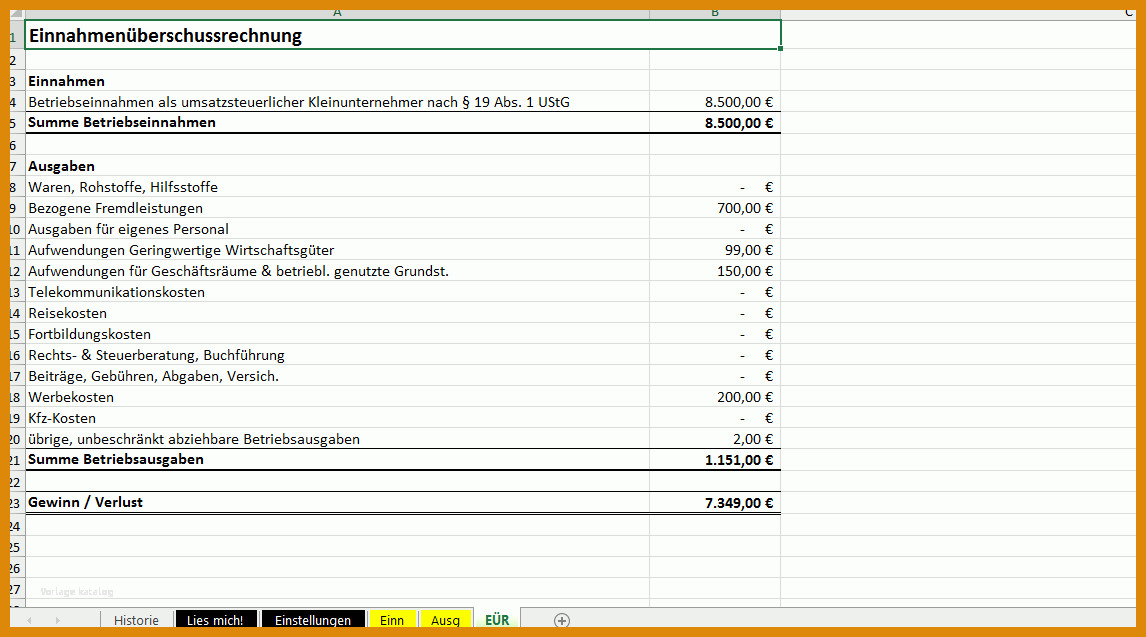The height and width of the screenshot is (637, 1146).
Task: Add a new sheet with plus icon
Action: pos(561,620)
